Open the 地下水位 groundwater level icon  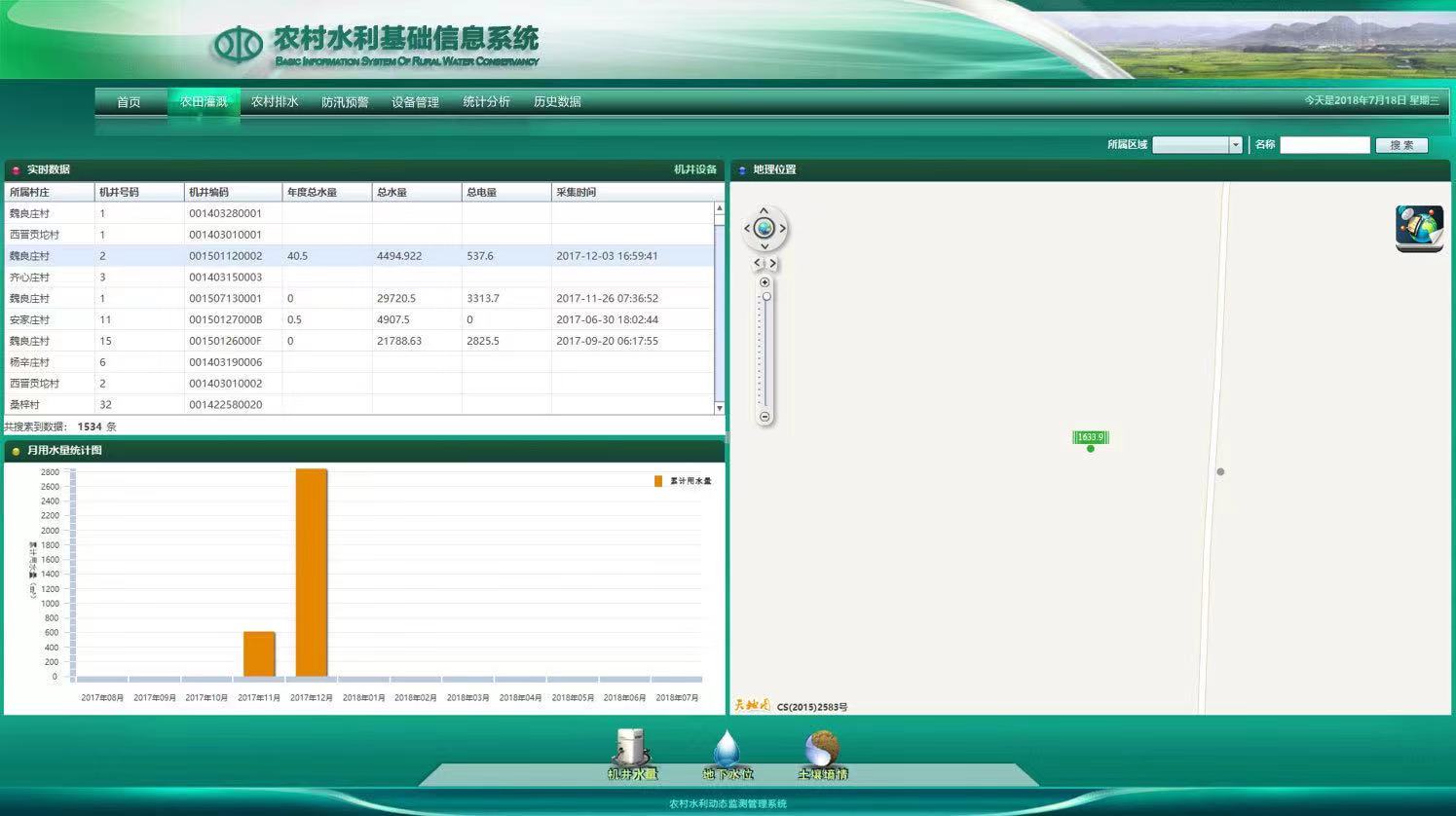(728, 753)
